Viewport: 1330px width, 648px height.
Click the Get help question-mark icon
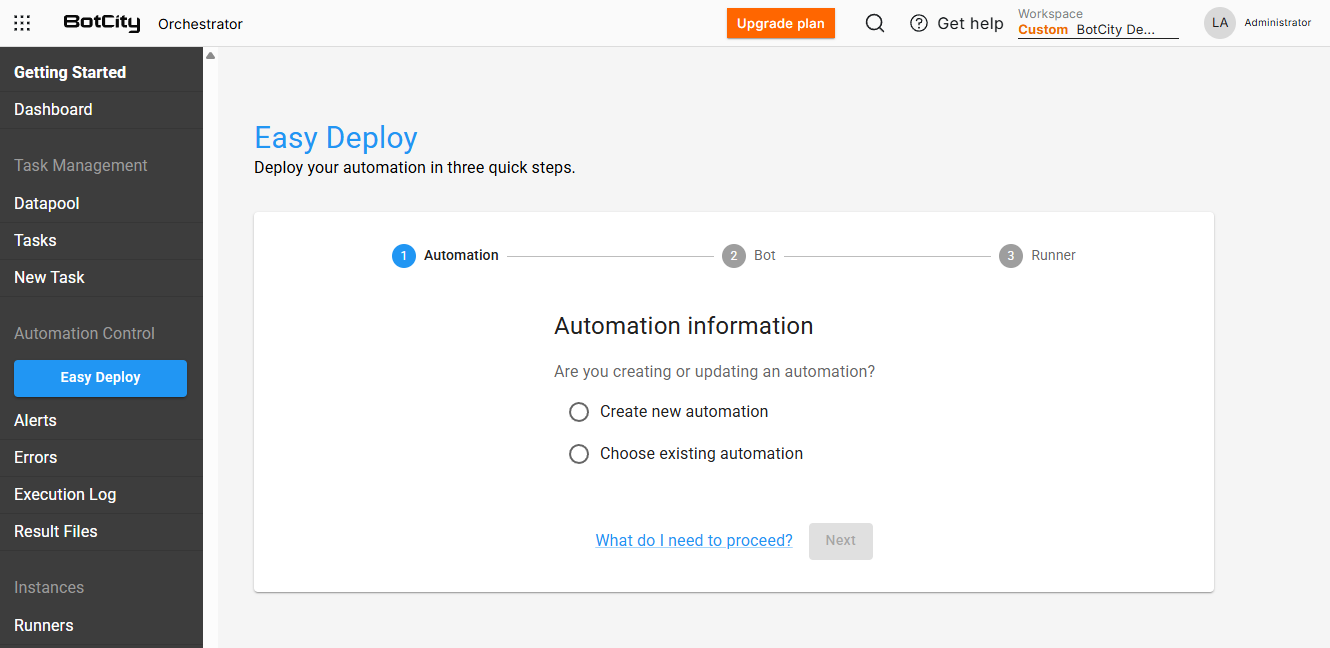(919, 23)
